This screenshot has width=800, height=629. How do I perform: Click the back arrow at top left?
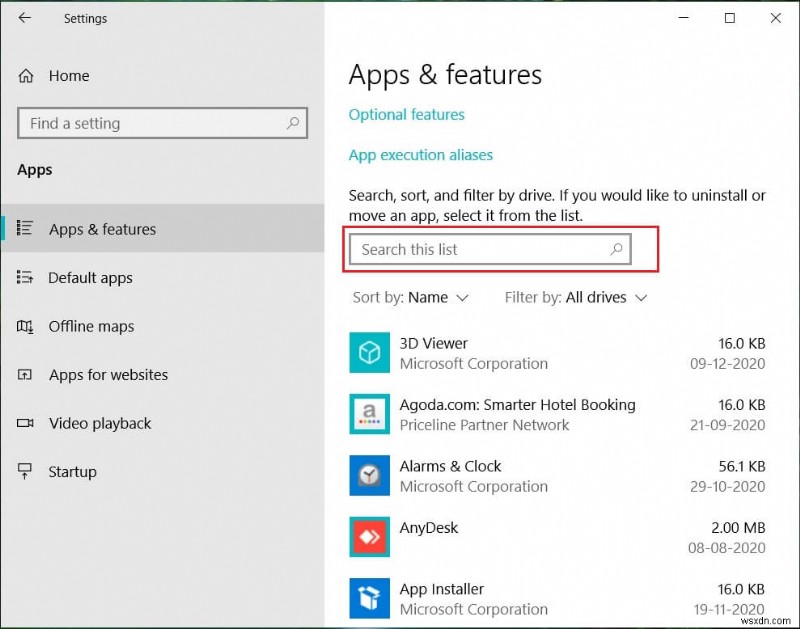point(23,17)
